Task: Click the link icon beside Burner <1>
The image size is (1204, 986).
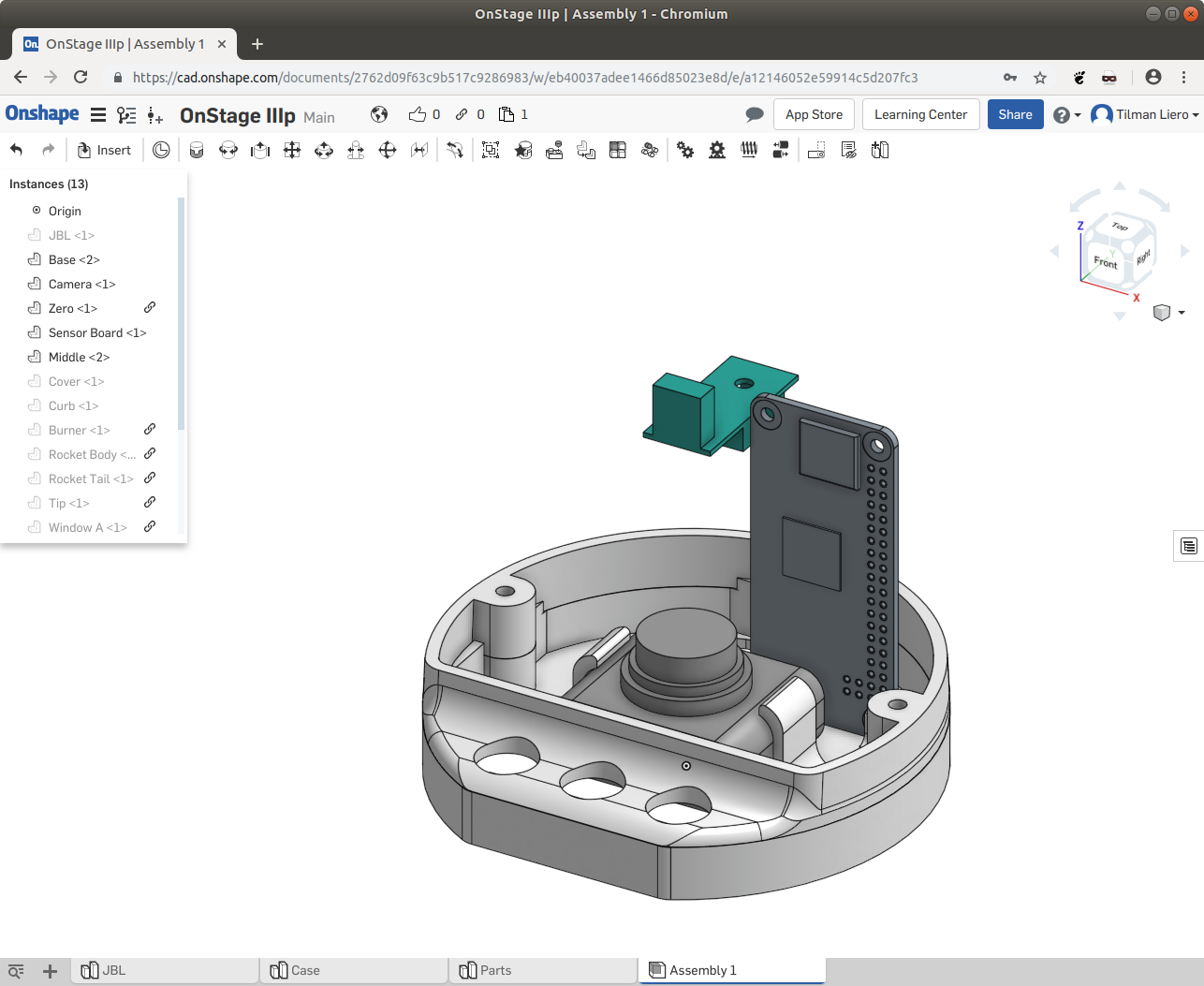Action: 150,429
